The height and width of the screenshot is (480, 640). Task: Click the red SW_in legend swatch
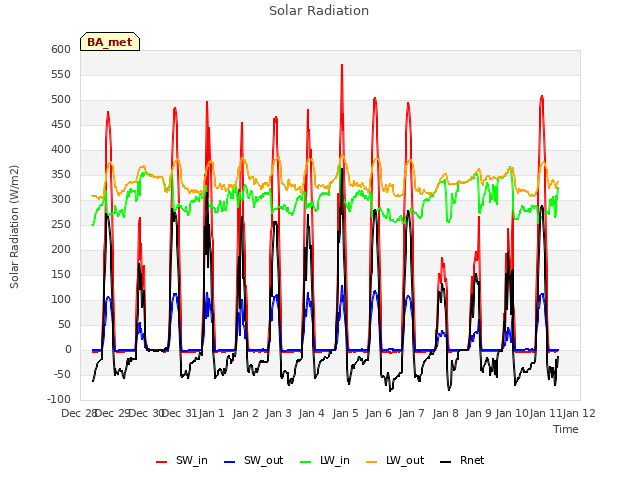click(x=162, y=462)
